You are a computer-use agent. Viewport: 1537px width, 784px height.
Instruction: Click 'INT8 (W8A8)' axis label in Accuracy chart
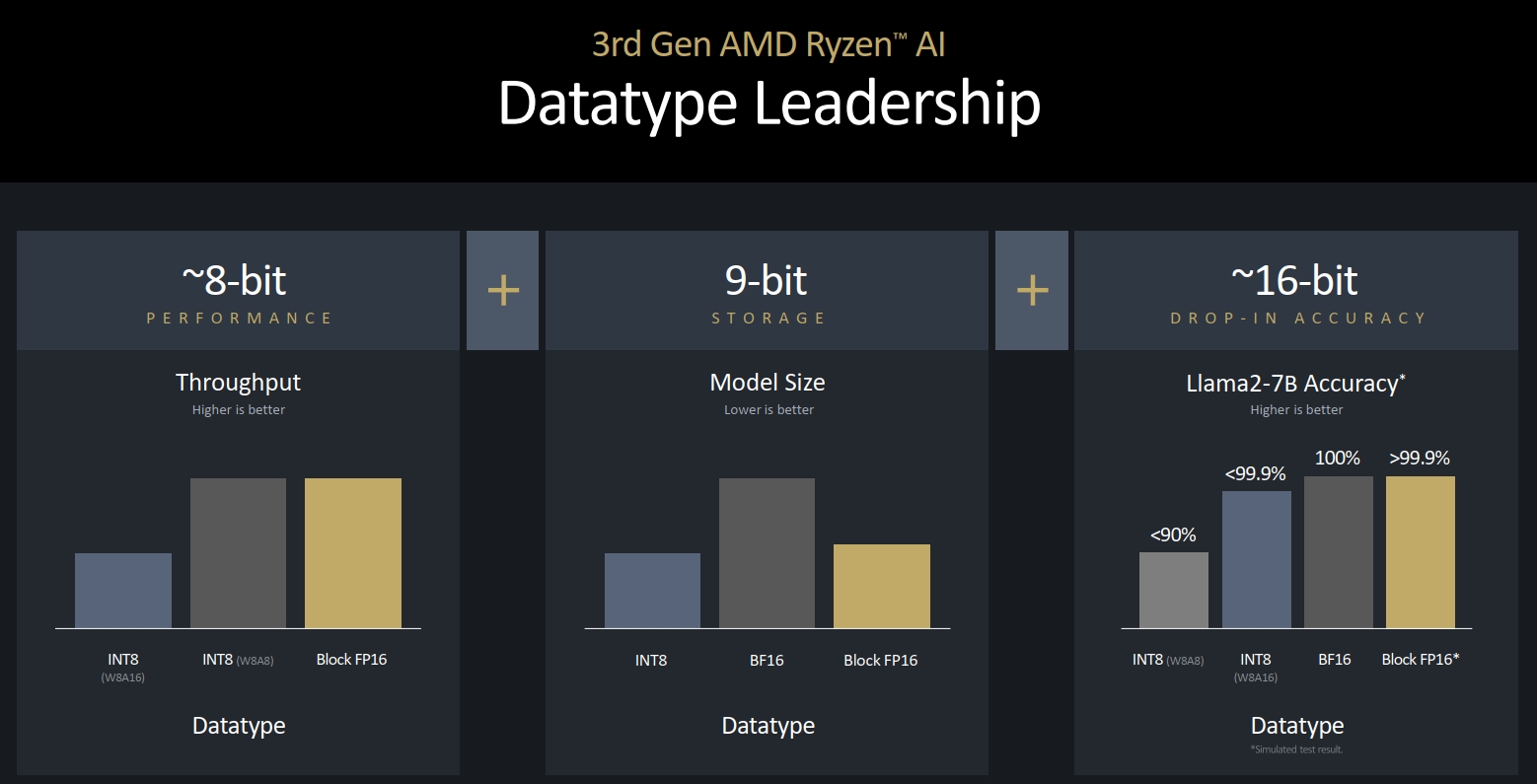(x=1168, y=660)
